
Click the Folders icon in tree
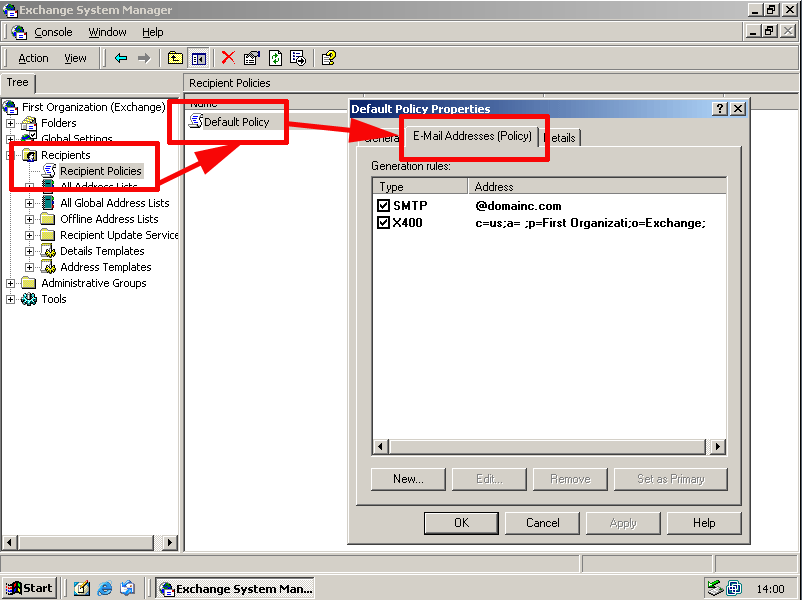(29, 123)
